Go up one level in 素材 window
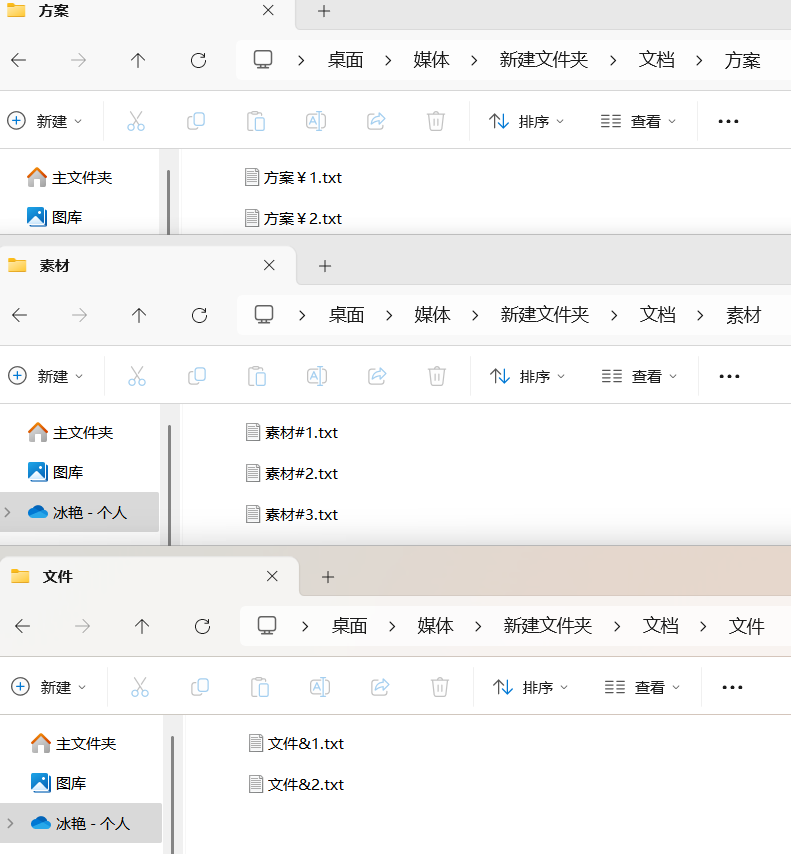This screenshot has height=854, width=791. click(139, 315)
